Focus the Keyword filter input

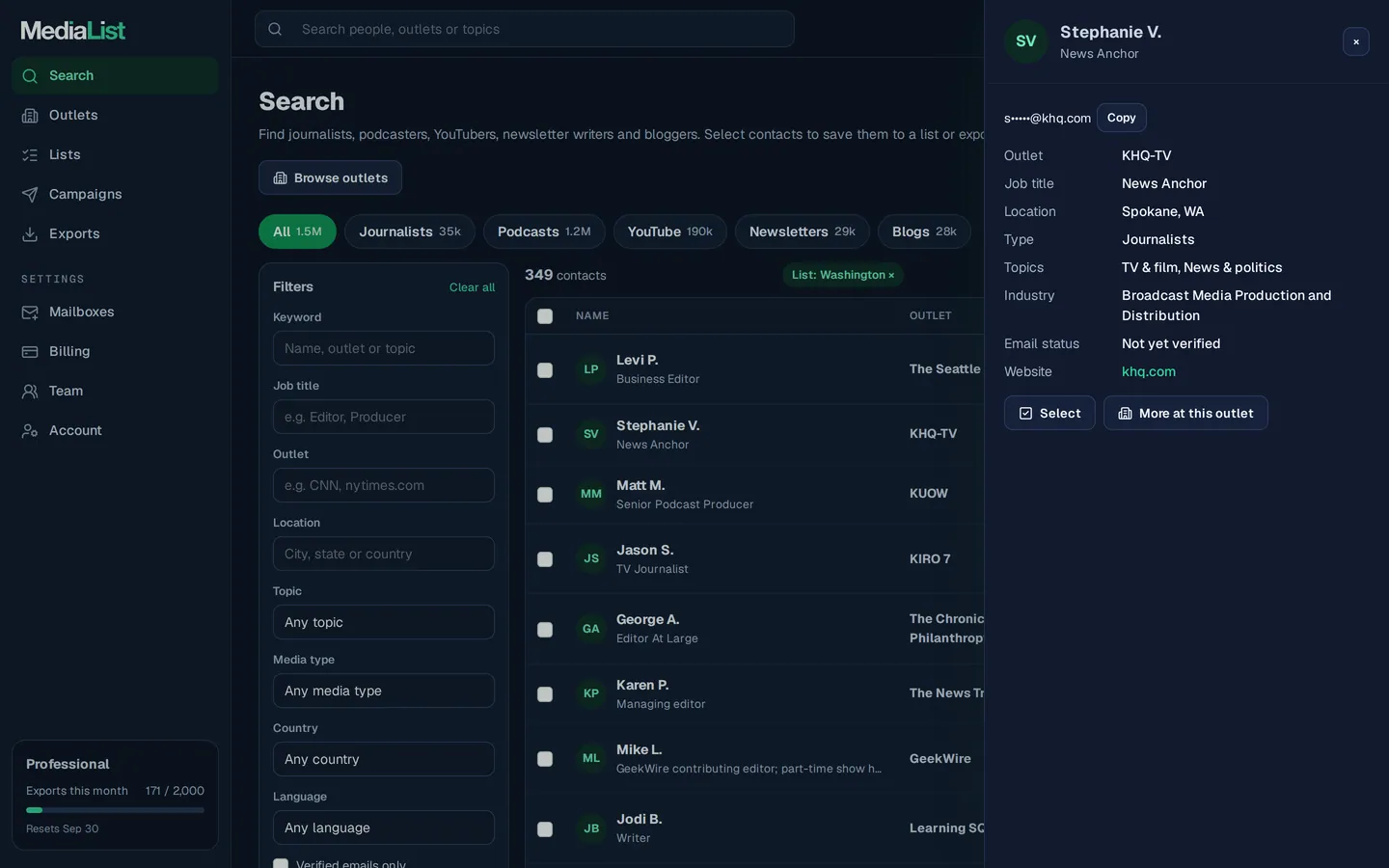point(384,348)
